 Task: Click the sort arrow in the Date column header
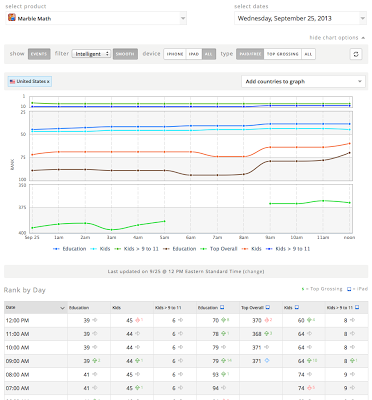pyautogui.click(x=62, y=308)
